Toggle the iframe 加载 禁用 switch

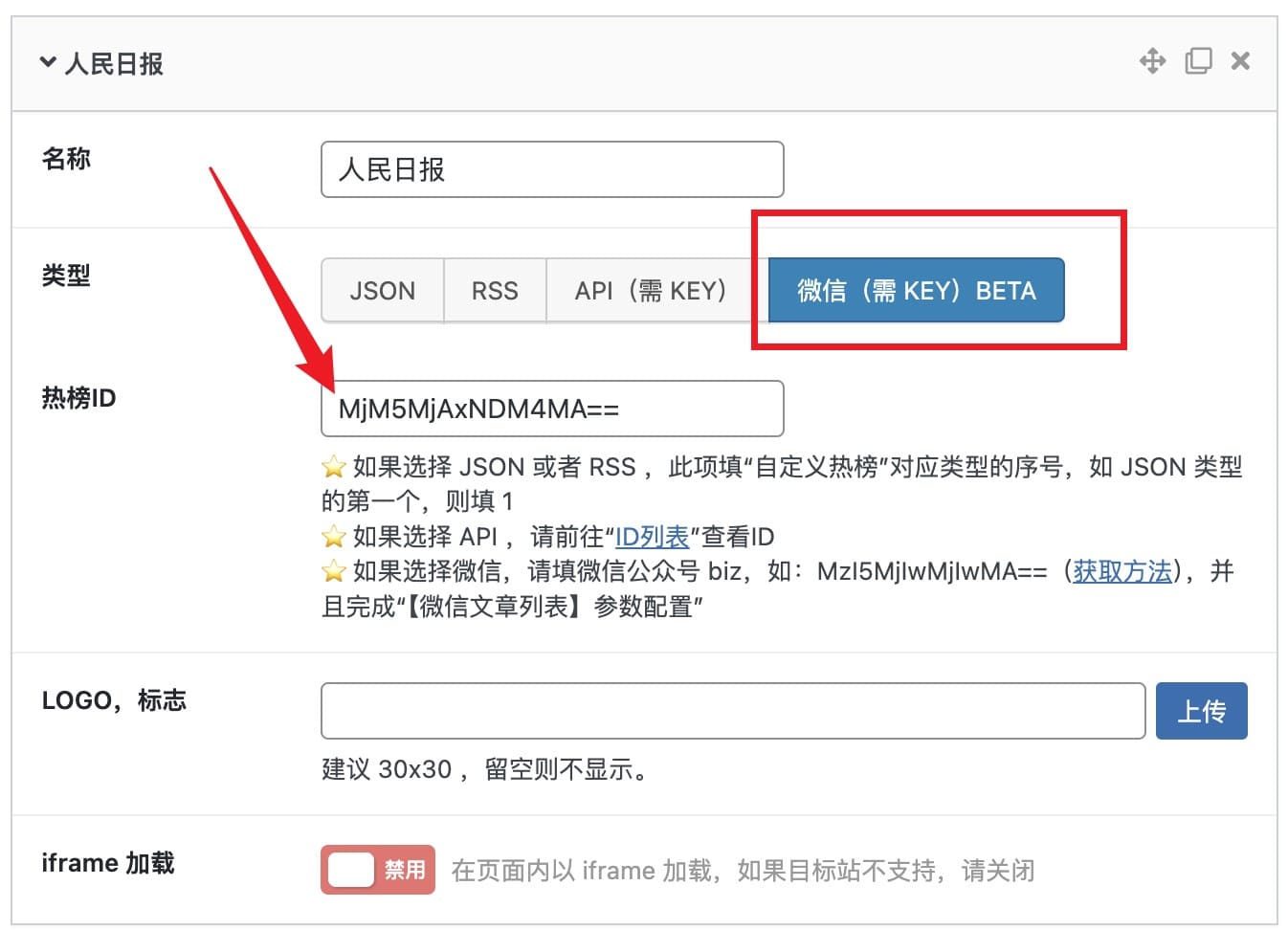[x=378, y=870]
